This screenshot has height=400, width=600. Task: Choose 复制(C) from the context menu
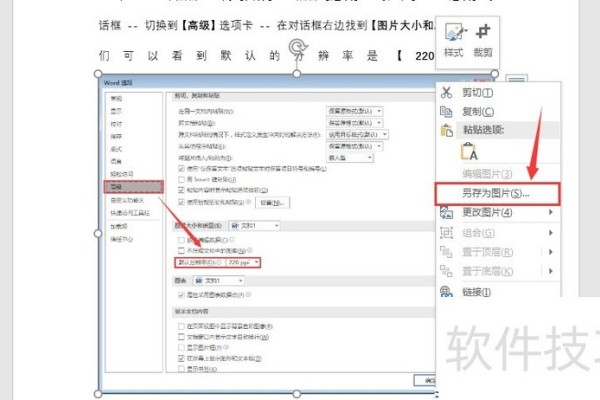[x=499, y=112]
